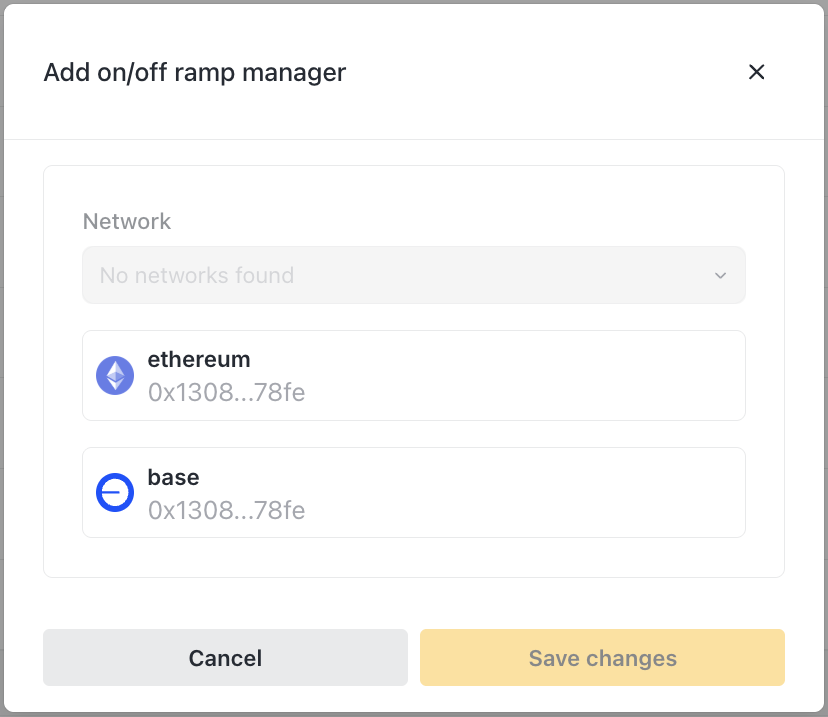Screen dimensions: 828x717
Task: Close the ramp manager dialog with X
Action: (757, 72)
